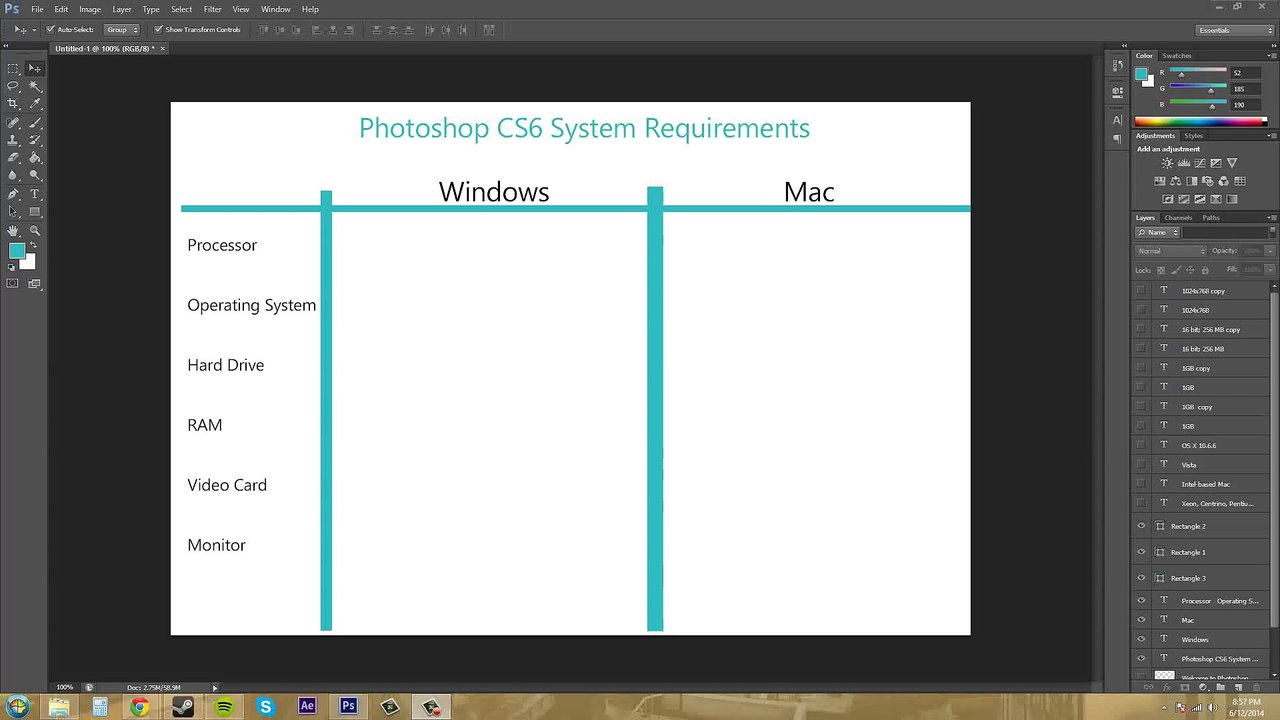Select the Clone Stamp tool
Viewport: 1280px width, 720px height.
[x=13, y=140]
